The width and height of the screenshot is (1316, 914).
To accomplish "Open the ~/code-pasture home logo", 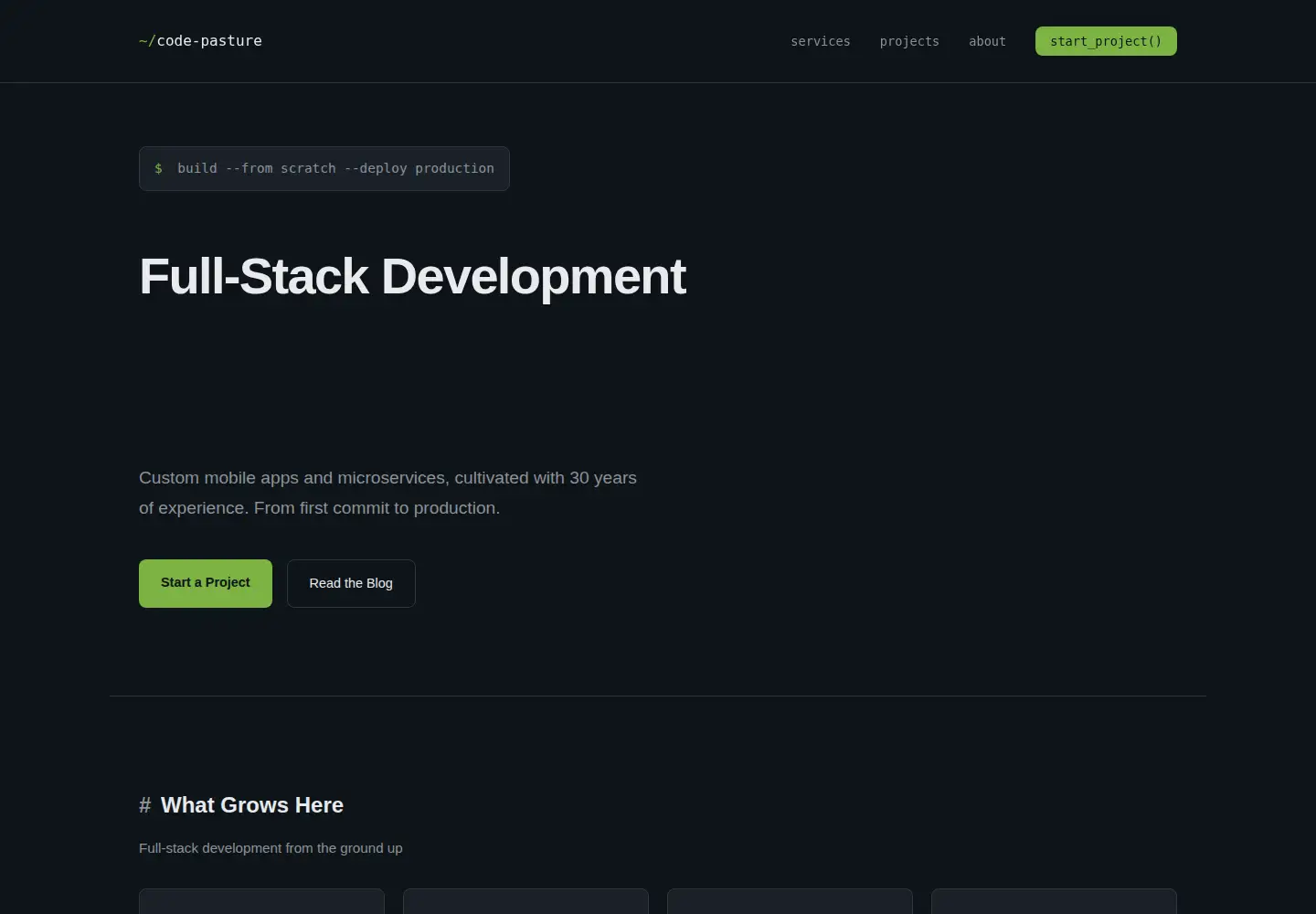I will (x=200, y=41).
